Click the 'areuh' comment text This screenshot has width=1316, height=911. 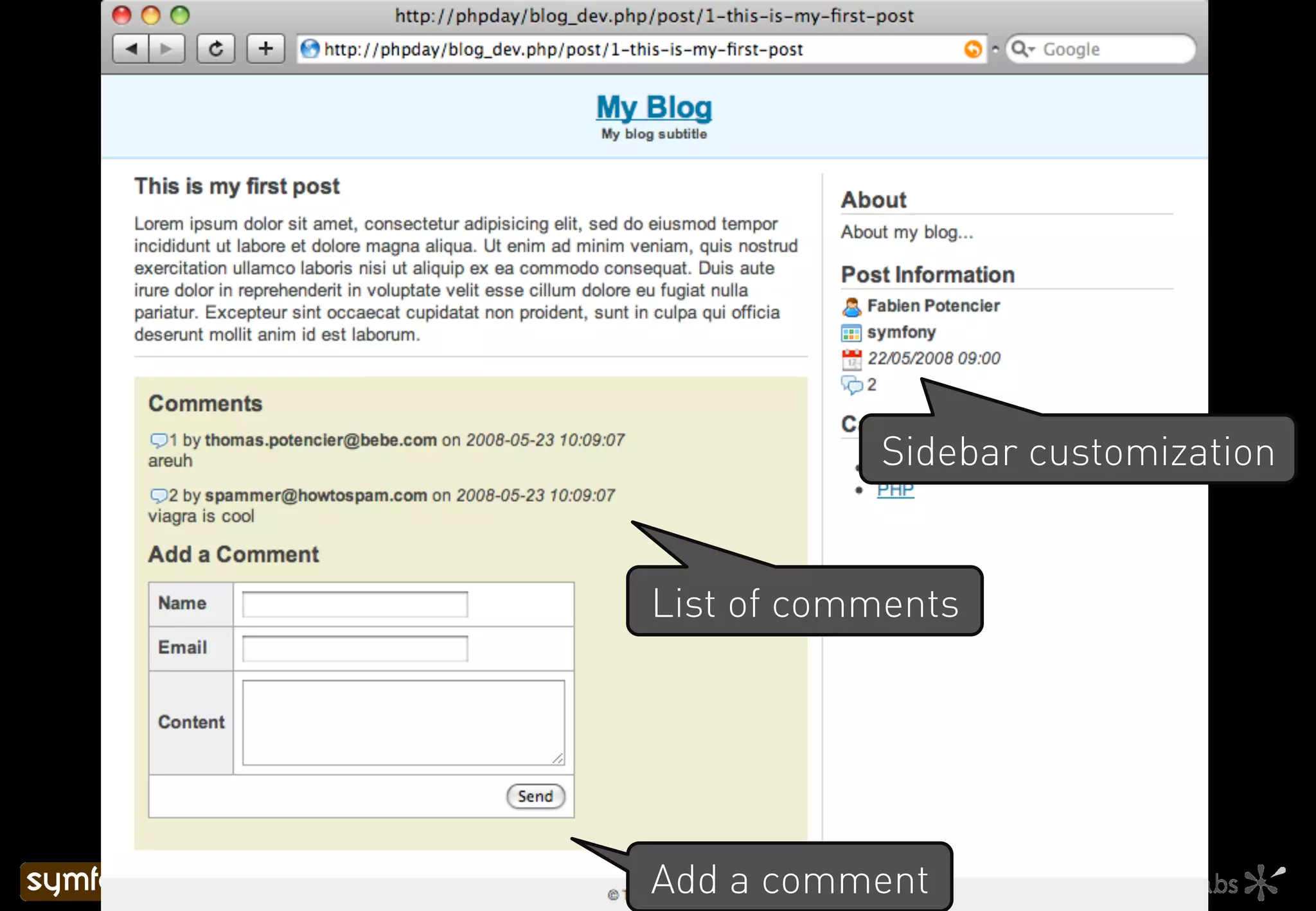170,461
